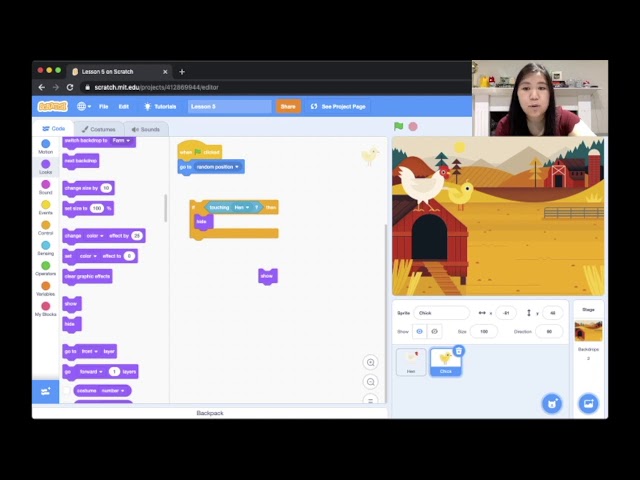Open the Tutorials menu

point(160,107)
